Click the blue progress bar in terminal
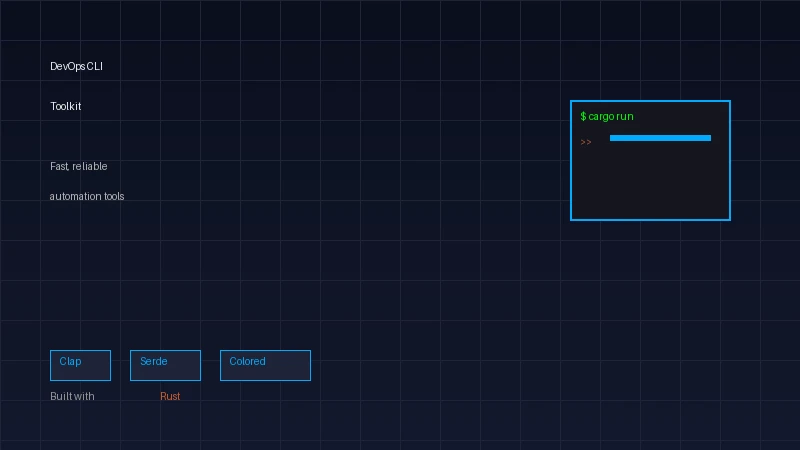Viewport: 800px width, 450px height. pyautogui.click(x=660, y=138)
